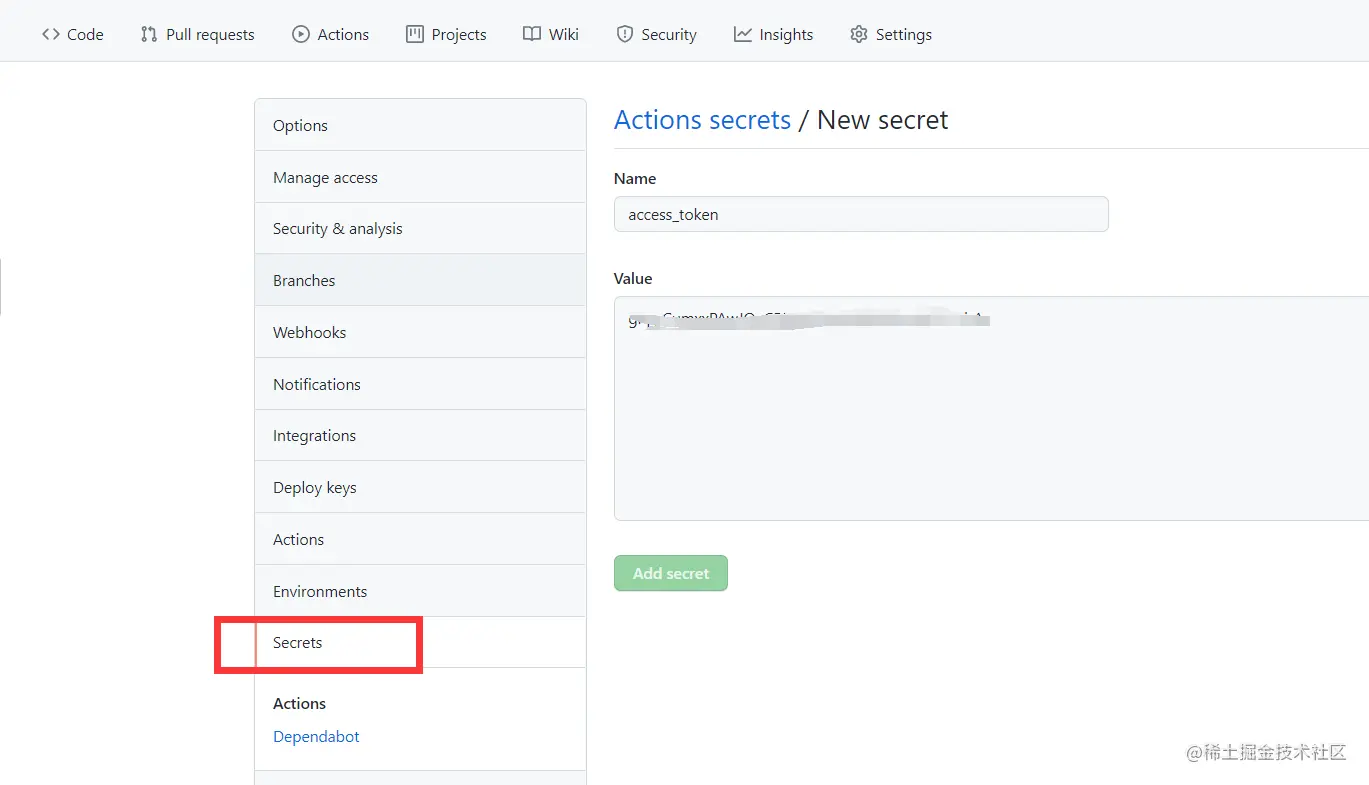
Task: Go to Security & analysis settings
Action: pyautogui.click(x=337, y=229)
